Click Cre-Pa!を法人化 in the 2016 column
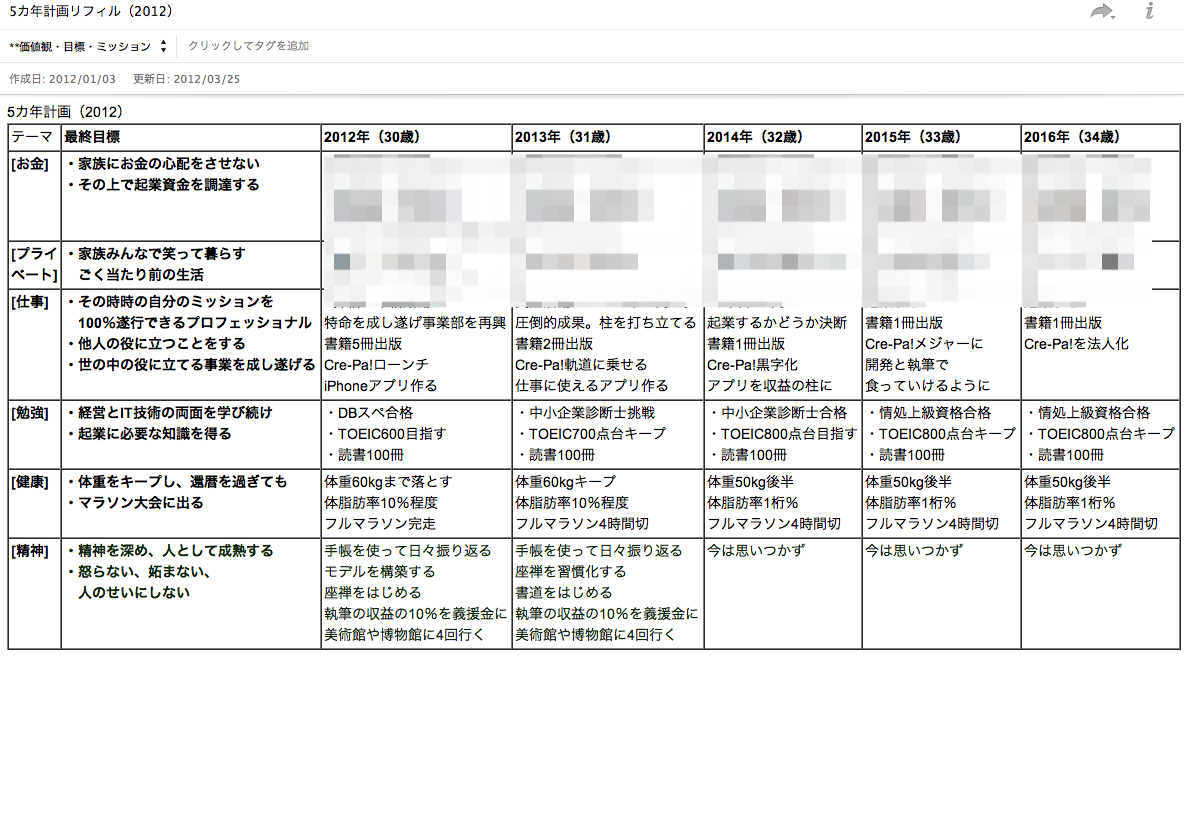Screen dimensions: 1184x825 (x=1075, y=344)
